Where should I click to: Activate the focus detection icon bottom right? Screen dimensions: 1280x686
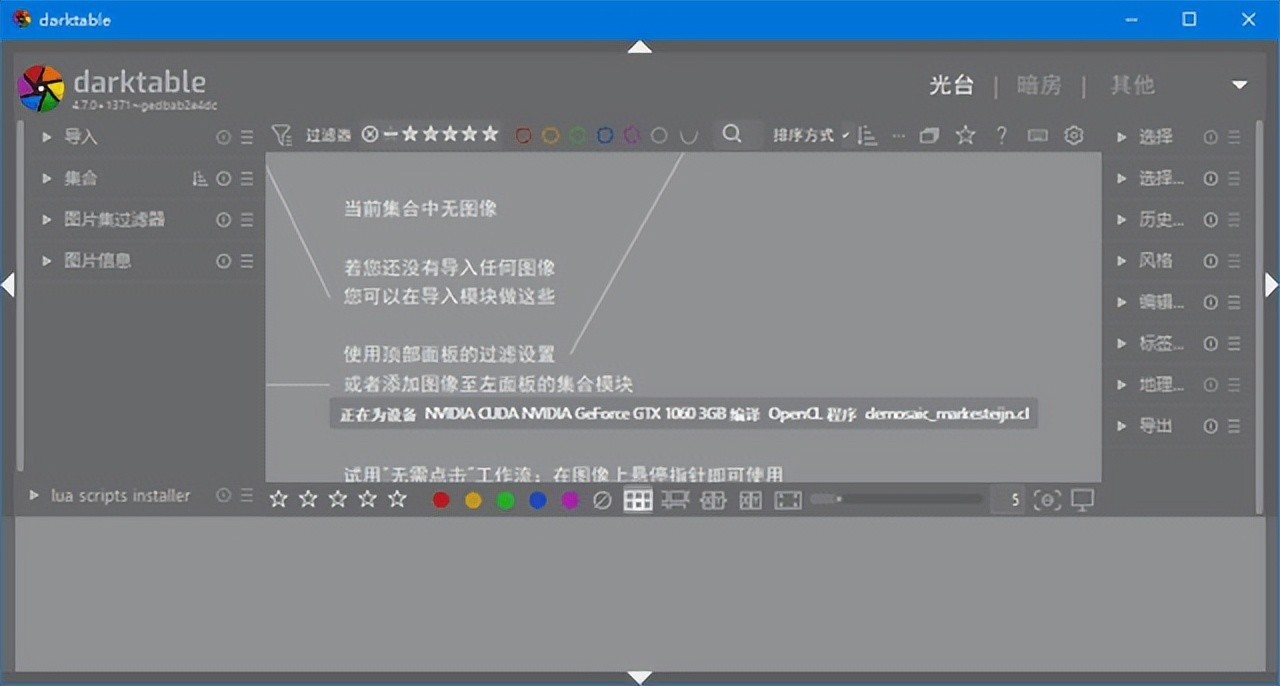1048,500
